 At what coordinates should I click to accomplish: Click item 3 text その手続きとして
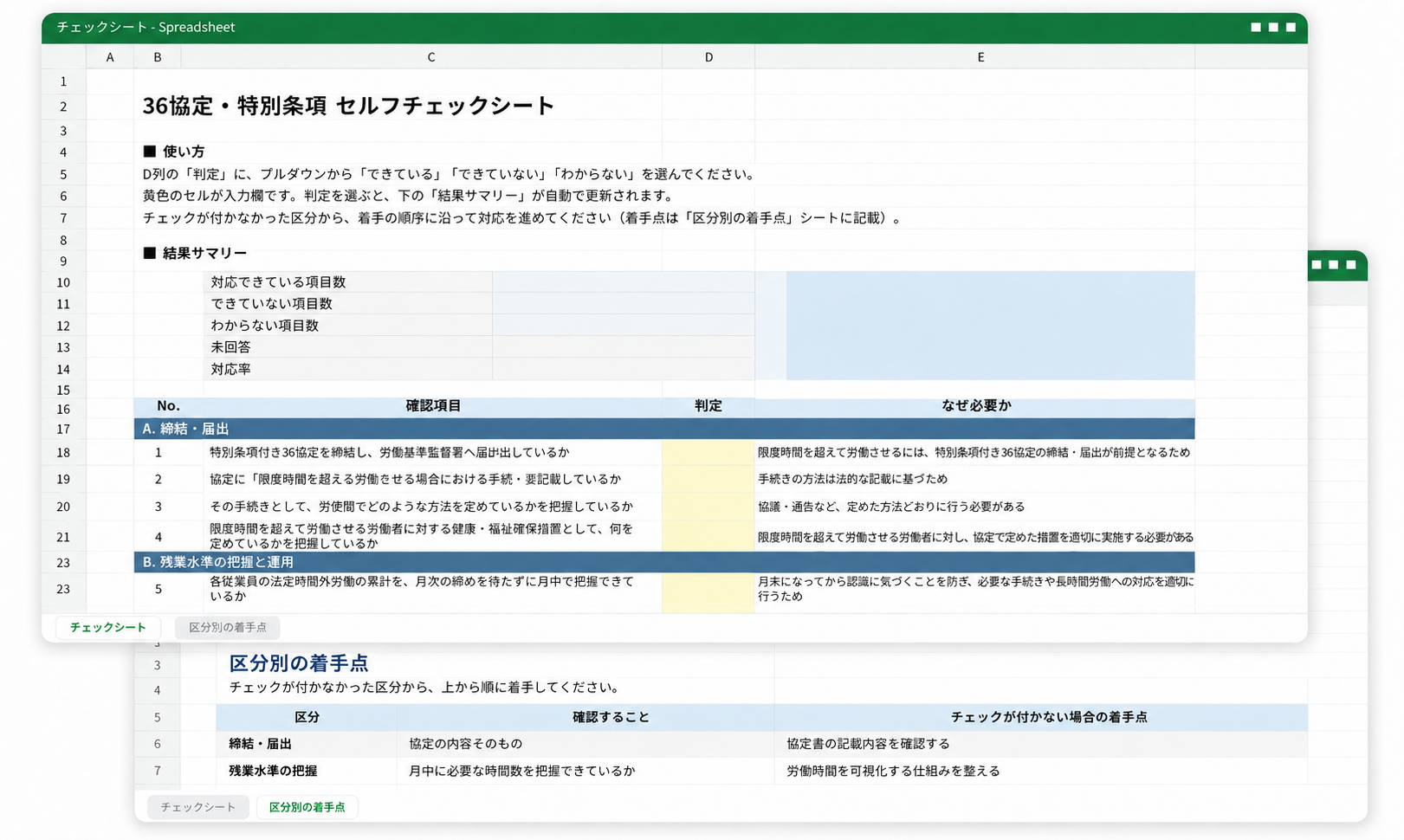421,507
